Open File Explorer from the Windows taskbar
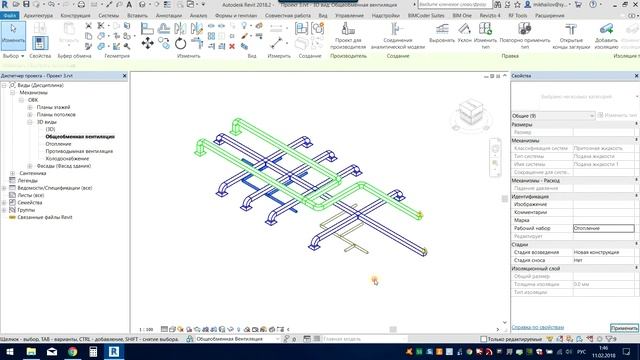The image size is (640, 360). click(31, 351)
